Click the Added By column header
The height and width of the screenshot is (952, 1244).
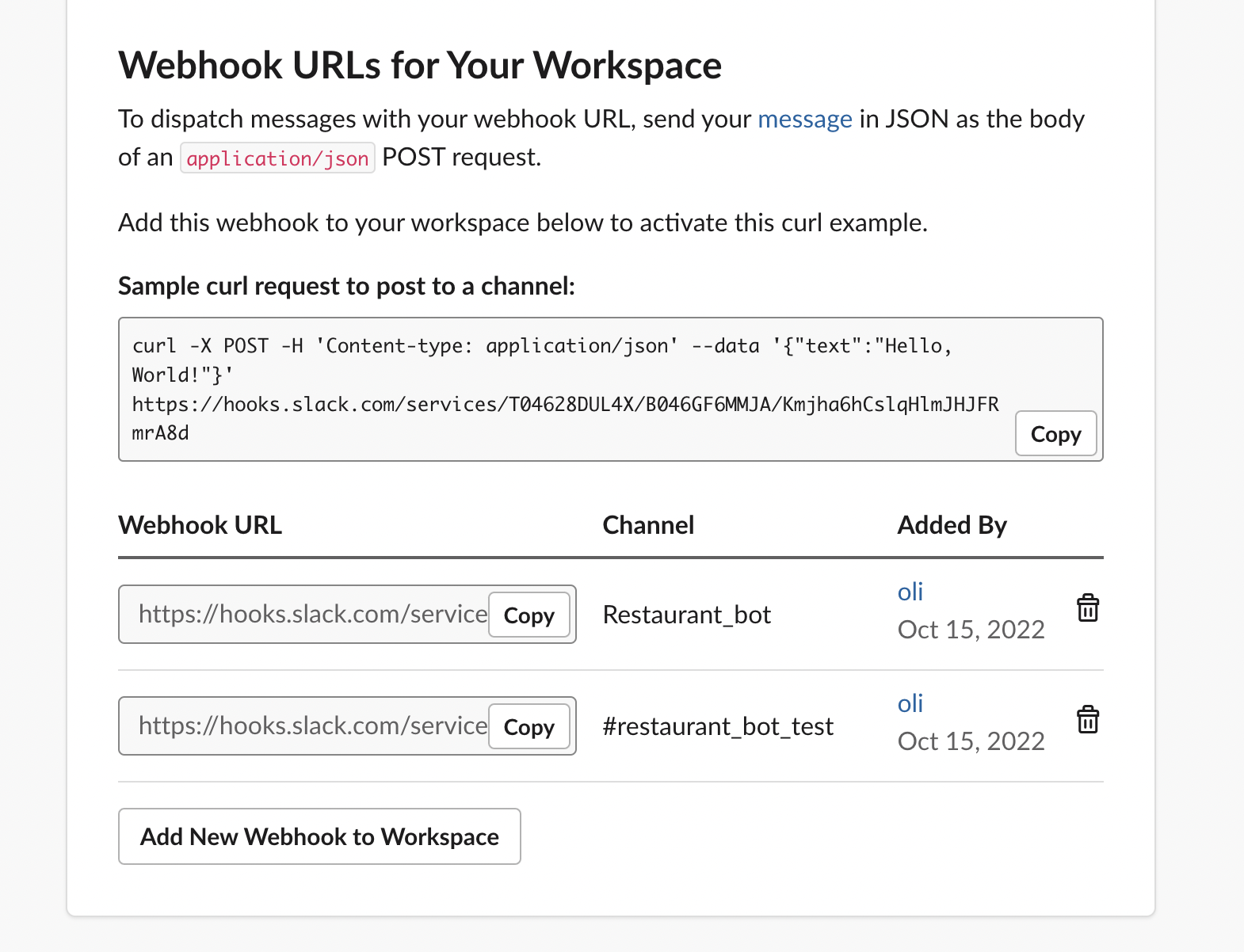tap(952, 525)
